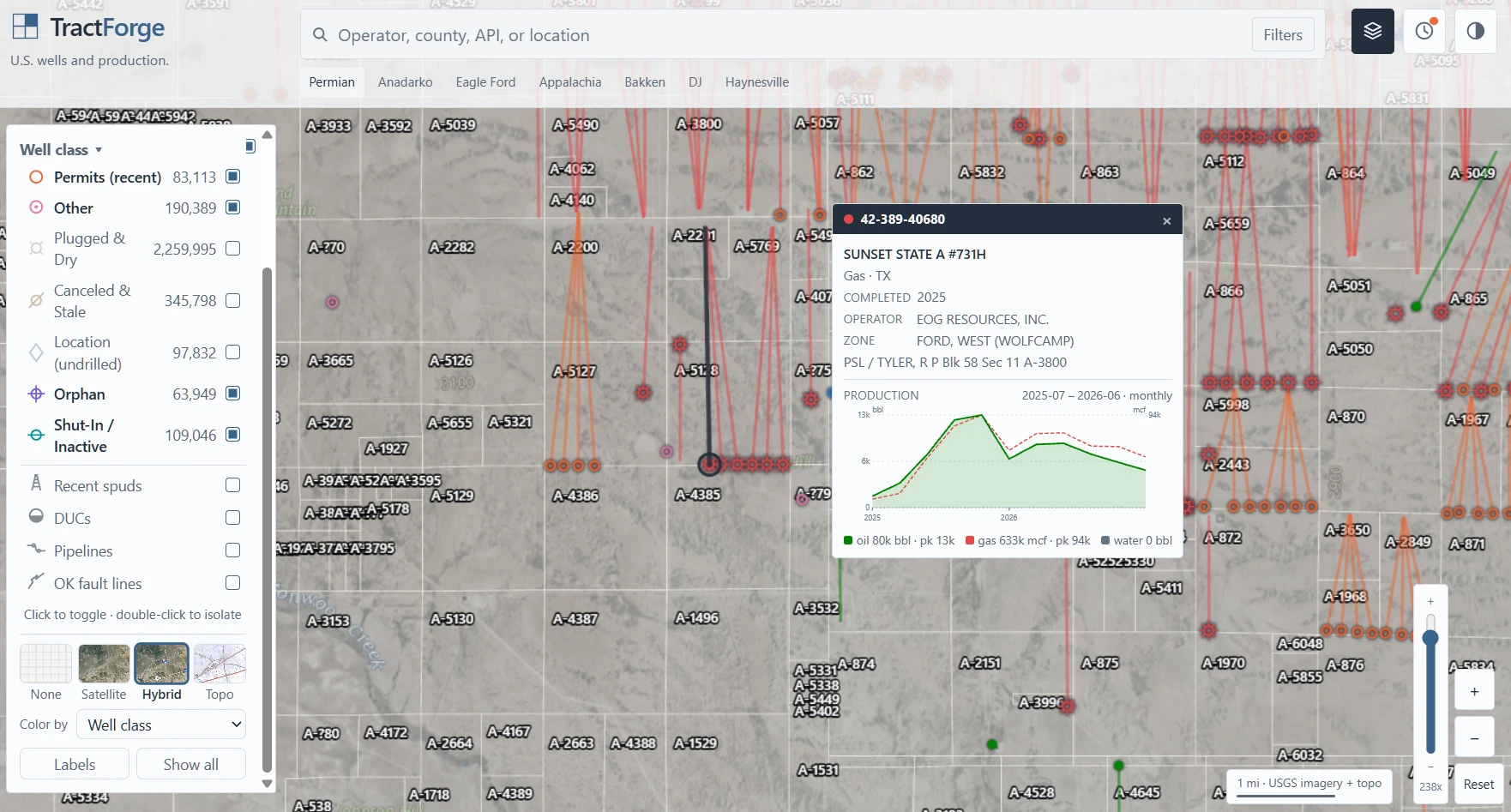
Task: Select the Appalachia basin tab
Action: click(570, 82)
